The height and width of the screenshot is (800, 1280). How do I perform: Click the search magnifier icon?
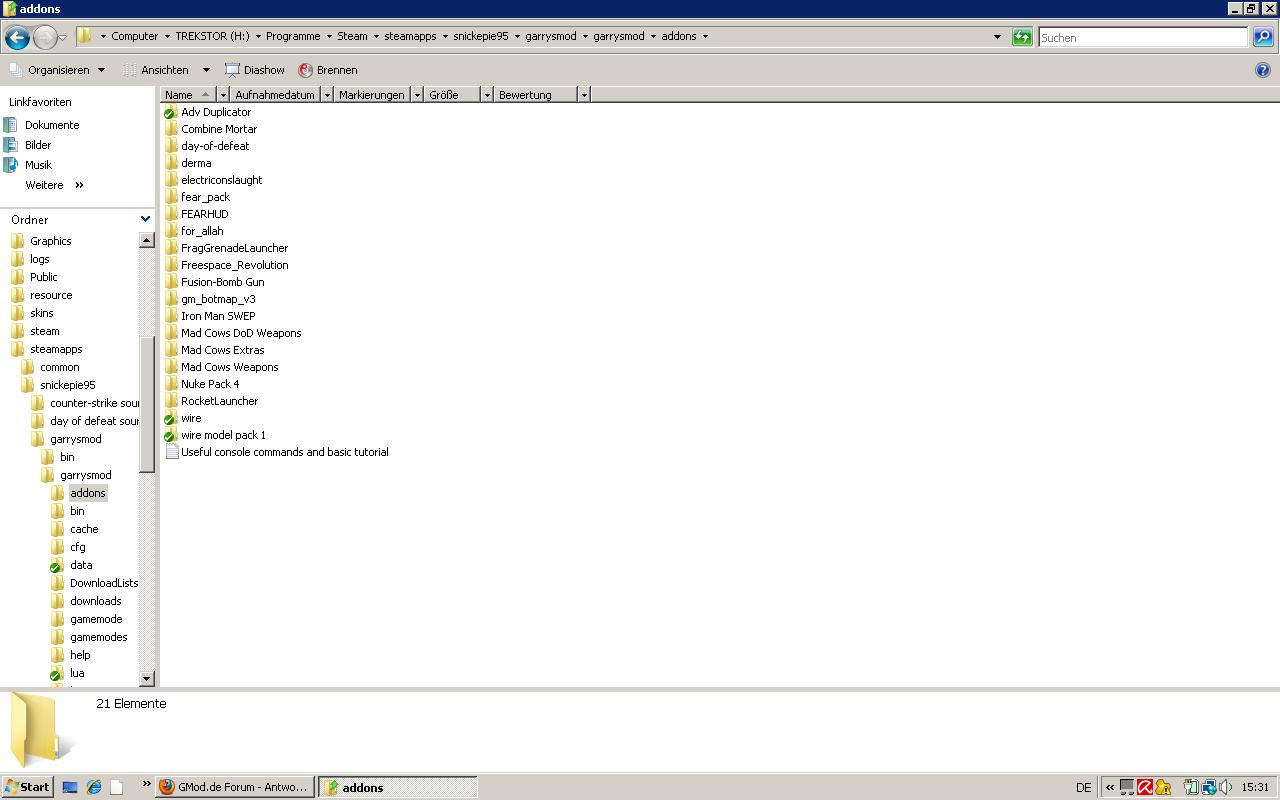point(1263,37)
